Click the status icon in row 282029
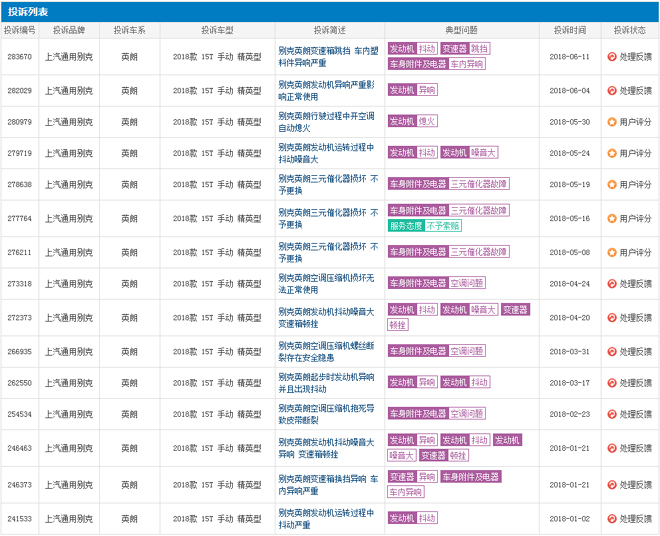660x536 pixels. (612, 91)
